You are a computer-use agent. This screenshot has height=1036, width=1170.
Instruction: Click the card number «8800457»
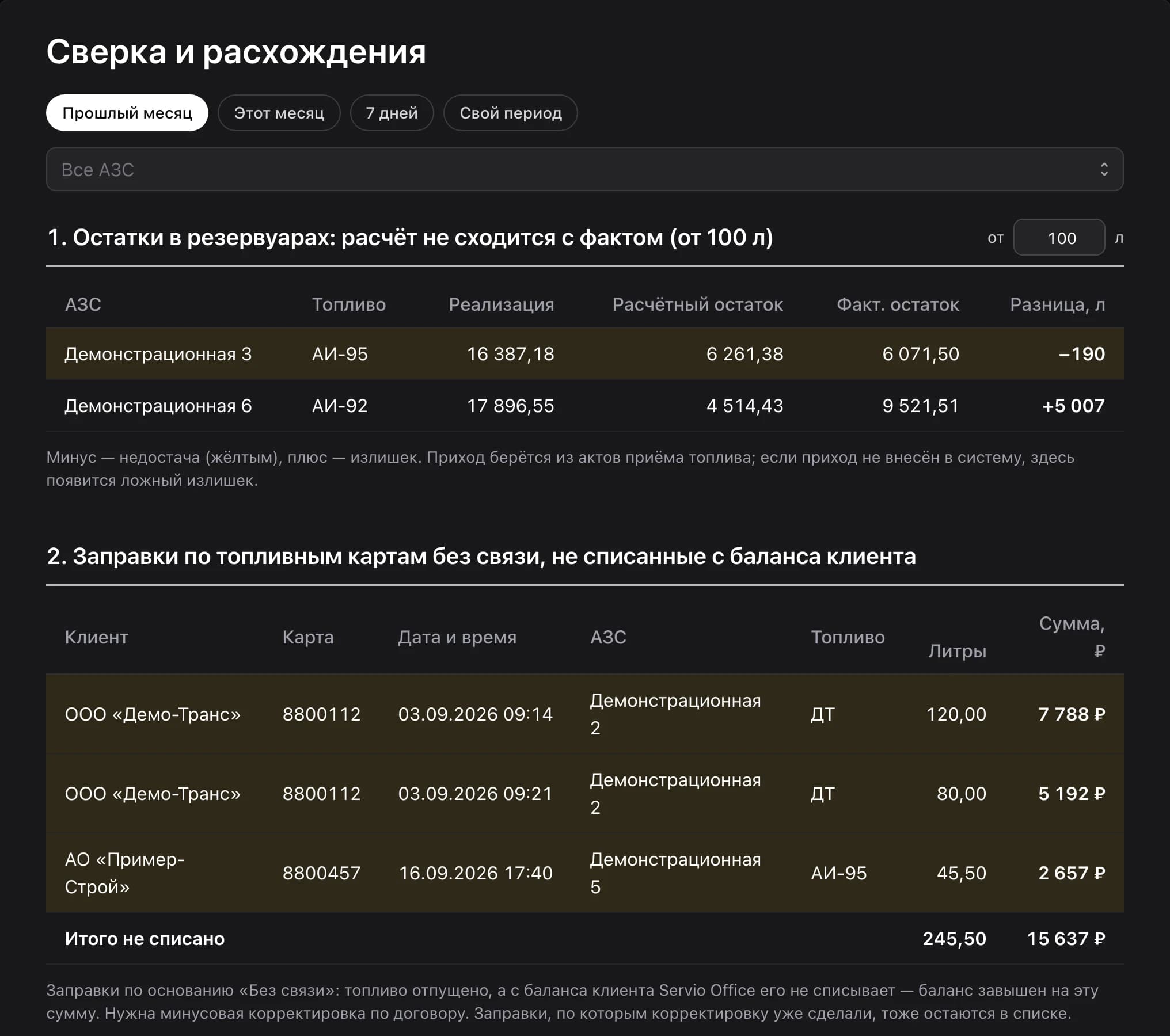pyautogui.click(x=321, y=873)
